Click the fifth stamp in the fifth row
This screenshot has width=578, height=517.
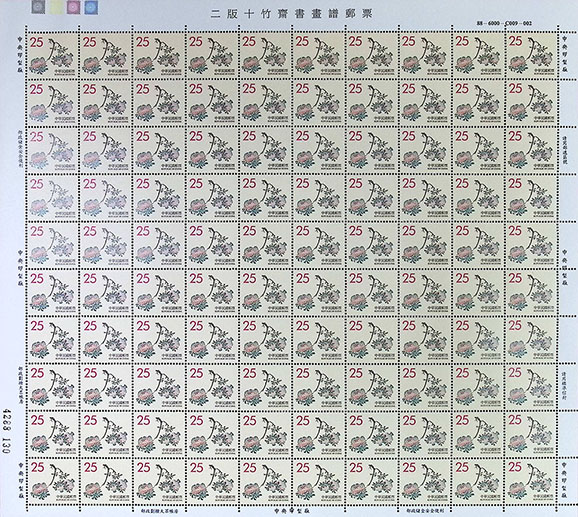point(265,244)
